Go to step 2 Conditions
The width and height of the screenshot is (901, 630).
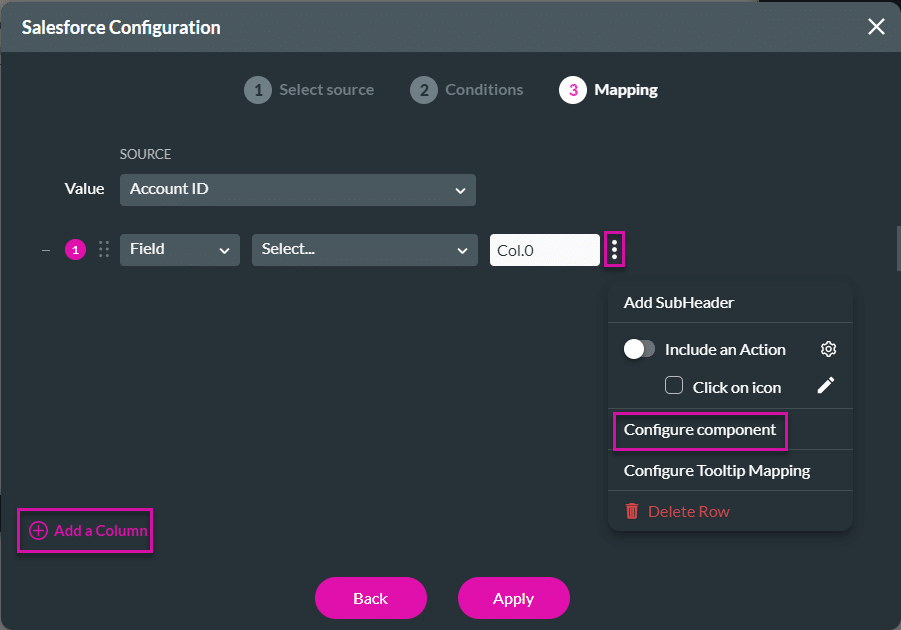467,90
